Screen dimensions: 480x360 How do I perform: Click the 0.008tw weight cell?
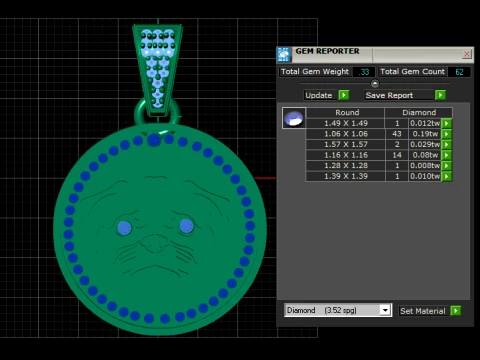(x=425, y=166)
